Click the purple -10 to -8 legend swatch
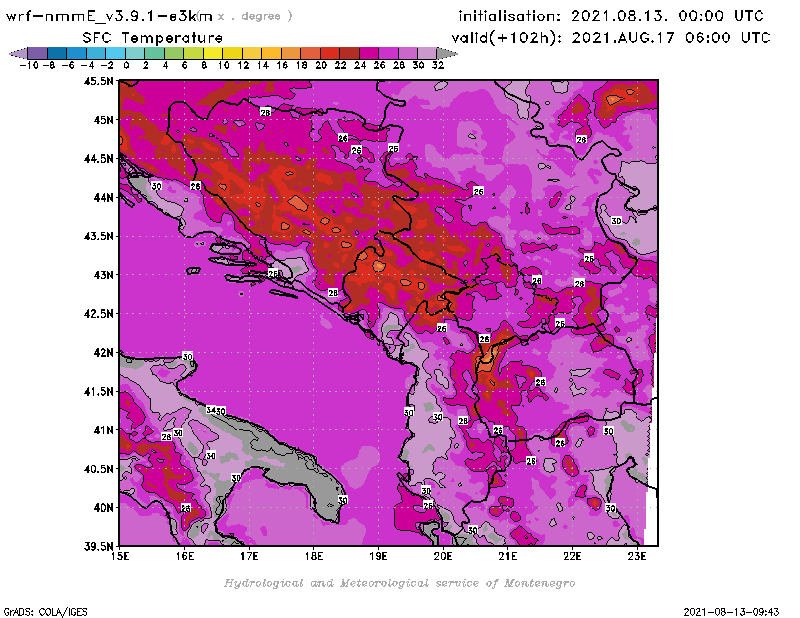Image resolution: width=800 pixels, height=618 pixels. (x=38, y=53)
